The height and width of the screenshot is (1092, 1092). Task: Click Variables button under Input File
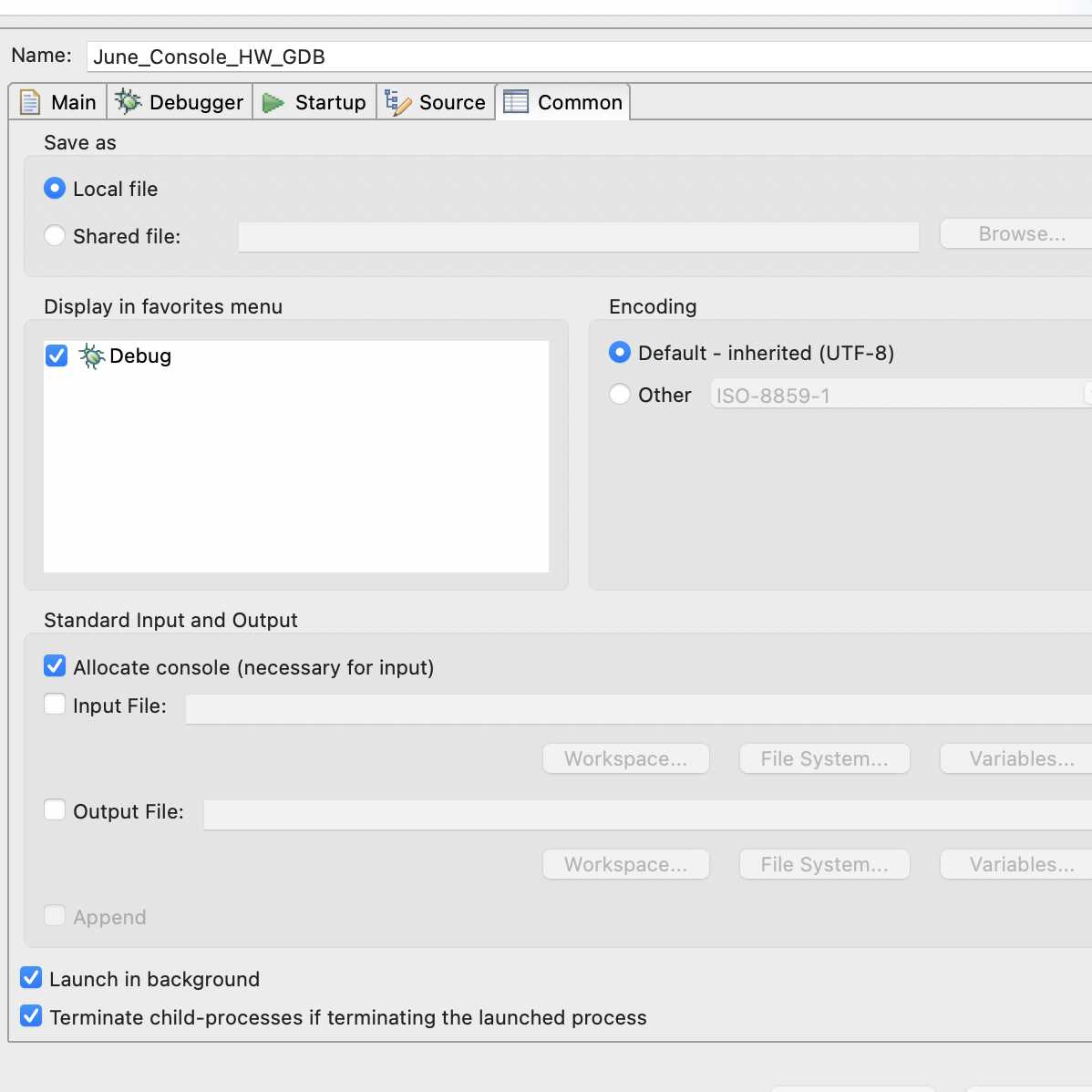pos(1016,758)
